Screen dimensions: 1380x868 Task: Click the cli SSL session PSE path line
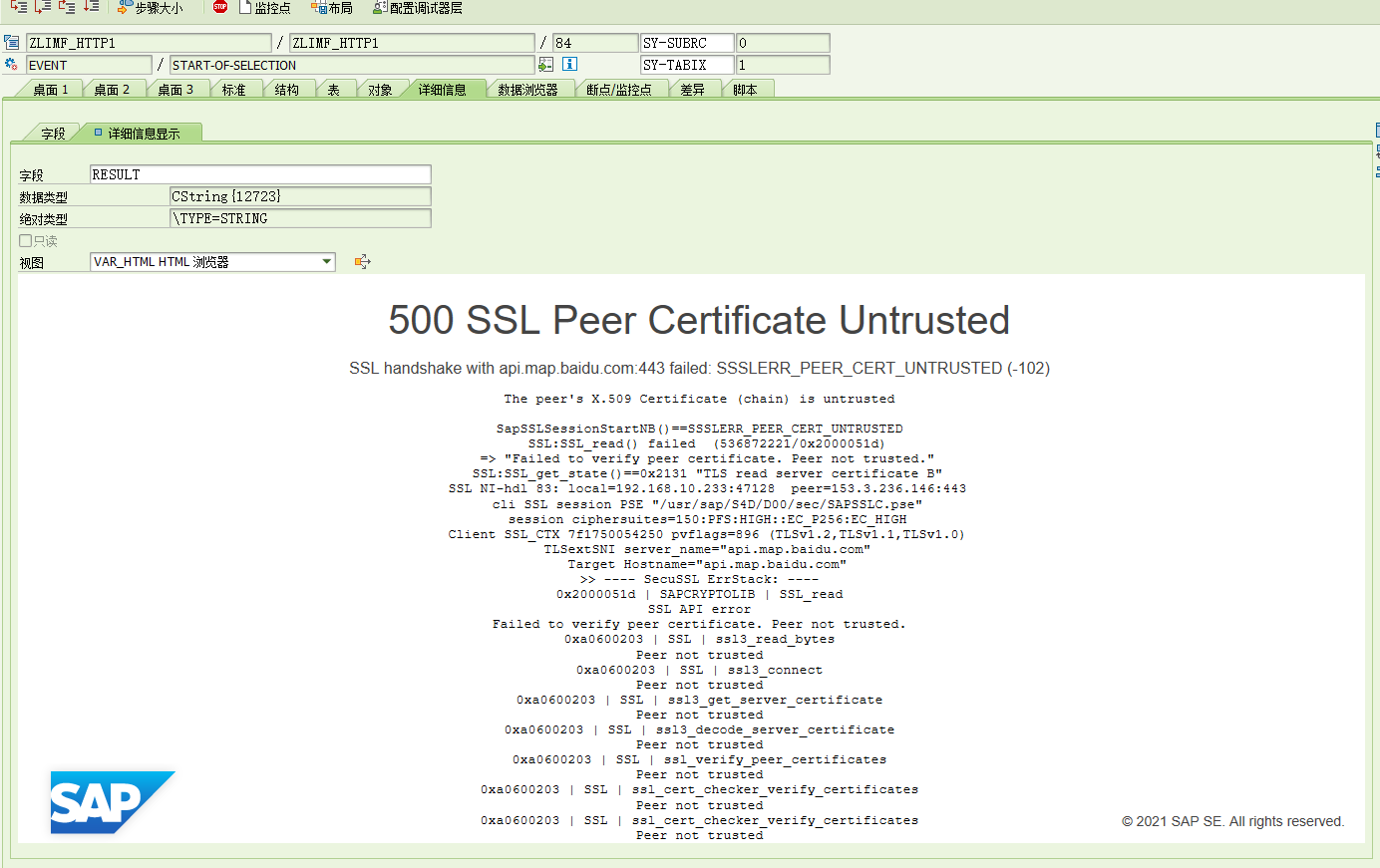[x=707, y=504]
